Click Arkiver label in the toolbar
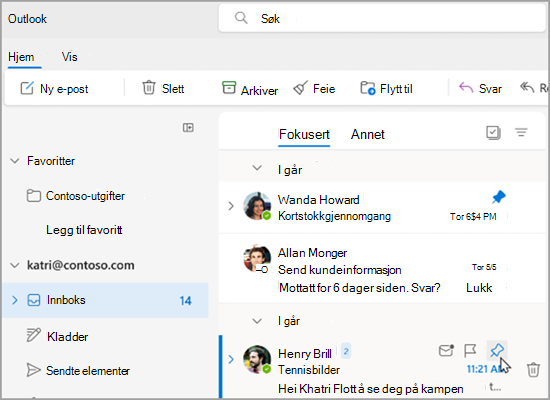This screenshot has width=550, height=400. (x=259, y=91)
